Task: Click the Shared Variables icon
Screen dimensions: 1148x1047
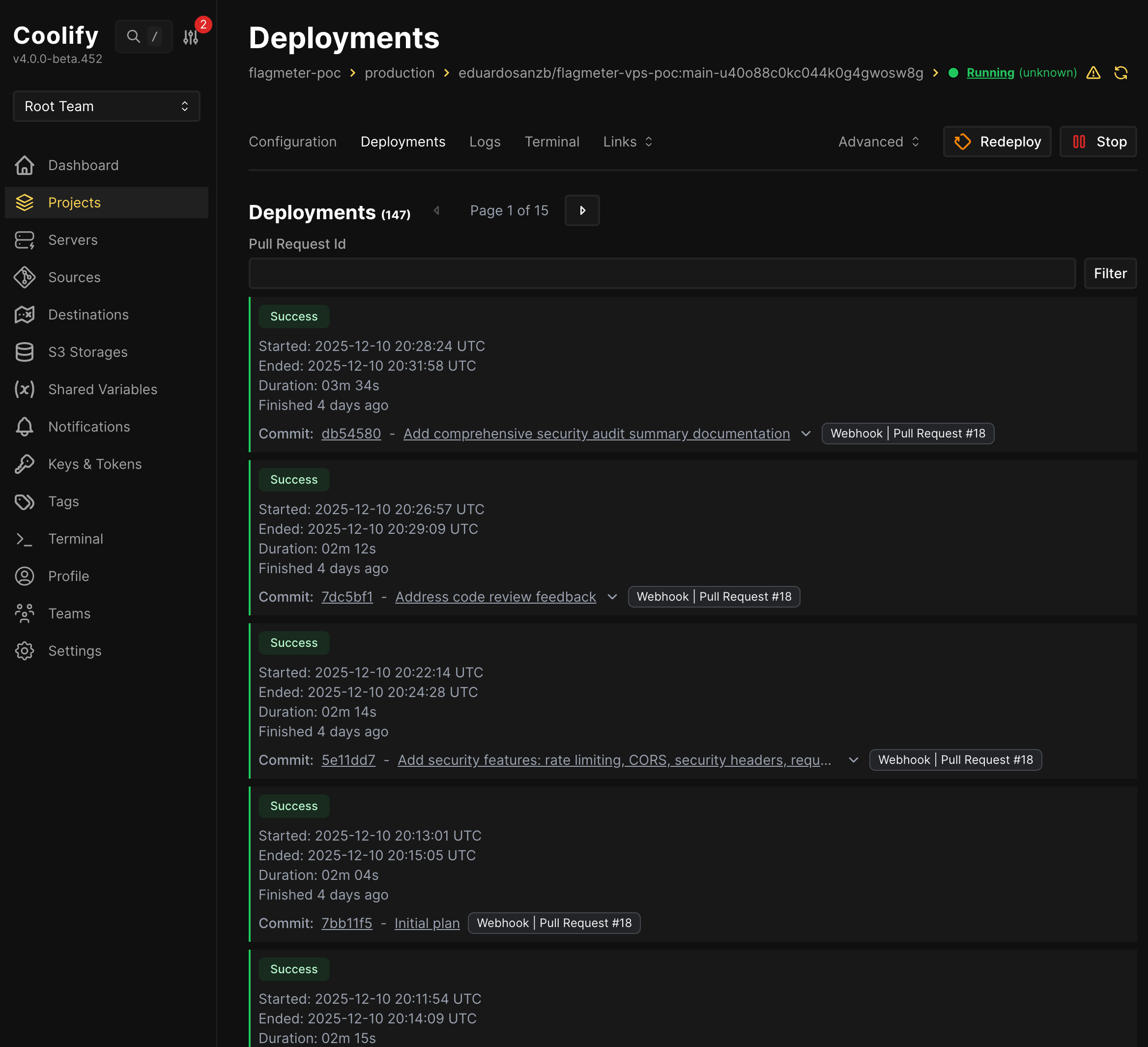Action: pyautogui.click(x=25, y=389)
